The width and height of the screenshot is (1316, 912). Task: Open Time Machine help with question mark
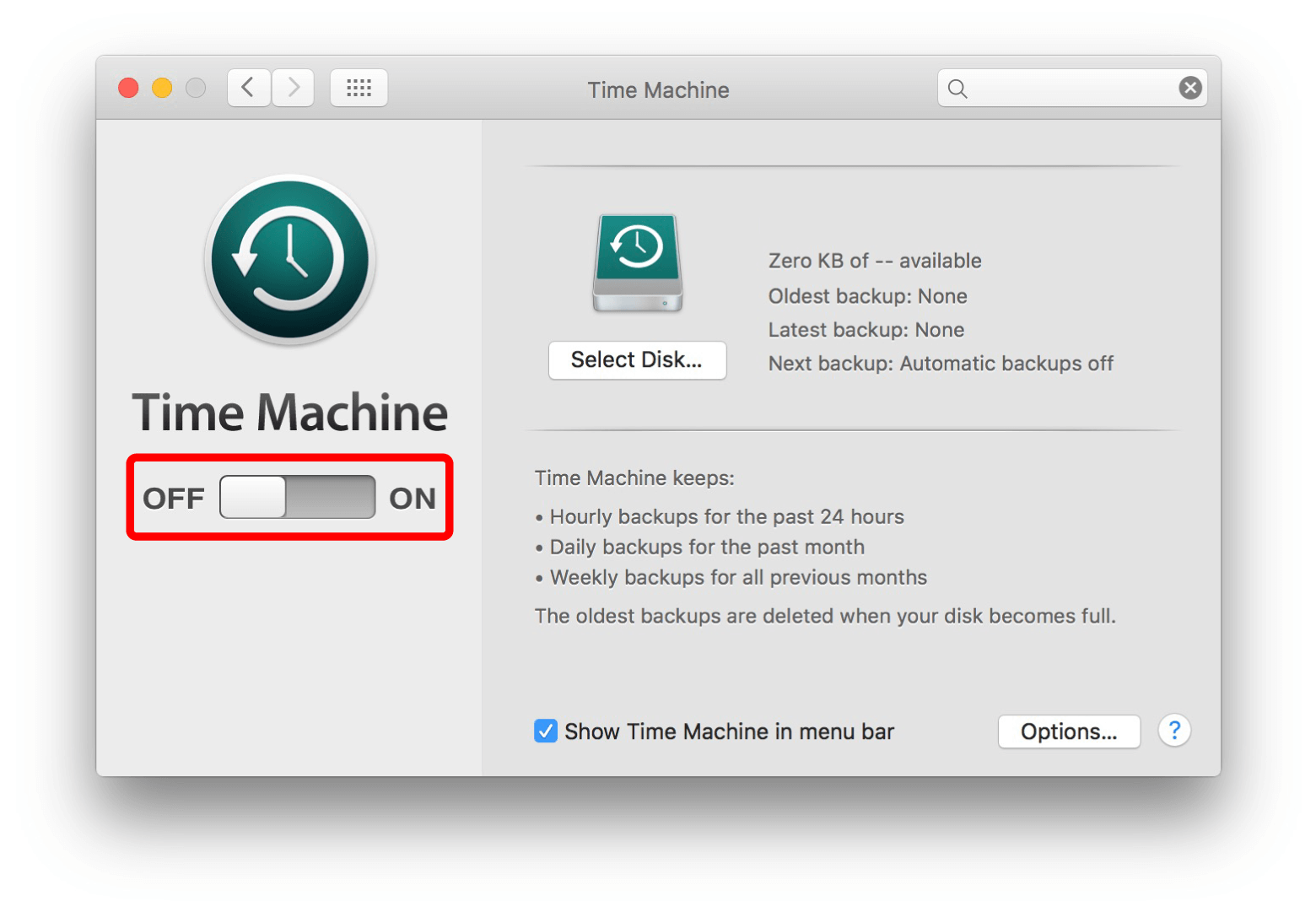click(1174, 731)
